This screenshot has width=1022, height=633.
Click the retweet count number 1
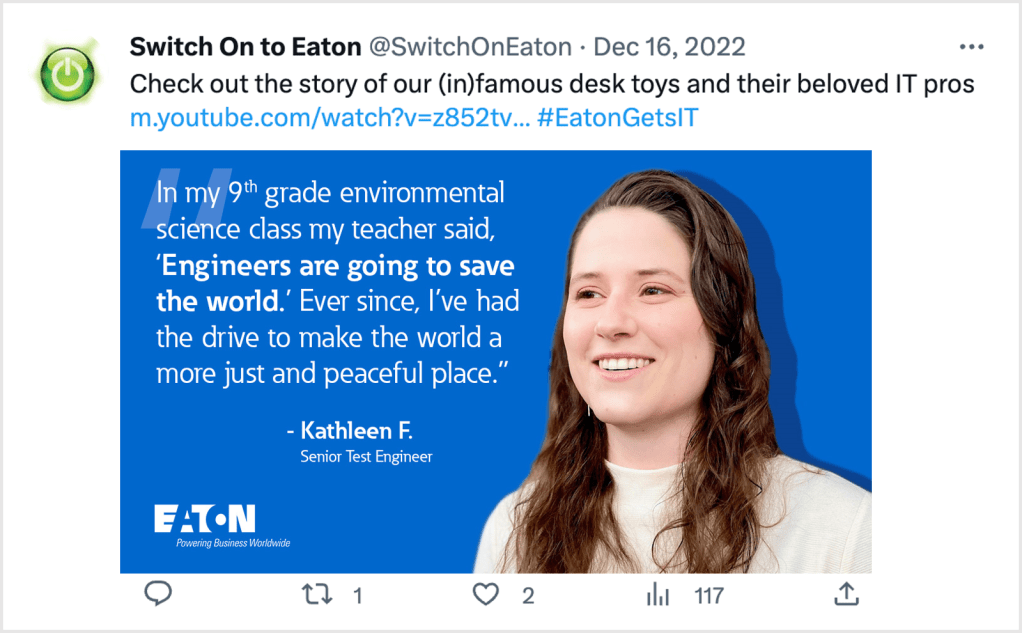point(358,596)
